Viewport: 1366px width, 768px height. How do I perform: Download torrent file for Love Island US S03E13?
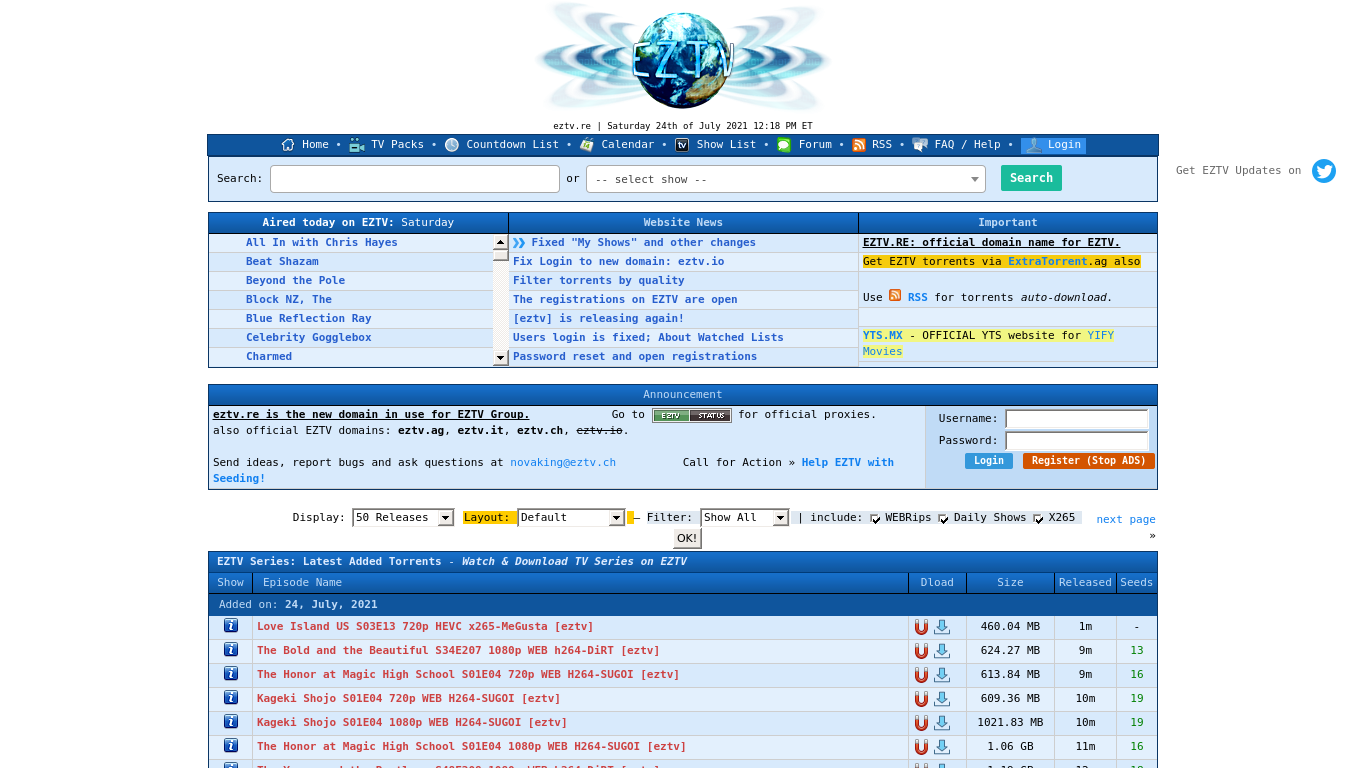942,627
